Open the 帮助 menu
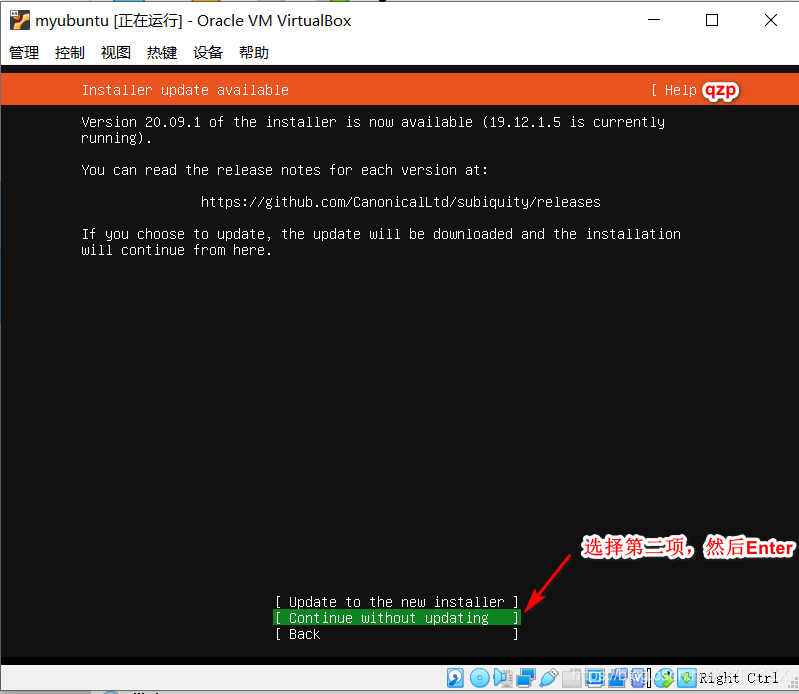Screen dimensions: 799x694 pos(254,52)
